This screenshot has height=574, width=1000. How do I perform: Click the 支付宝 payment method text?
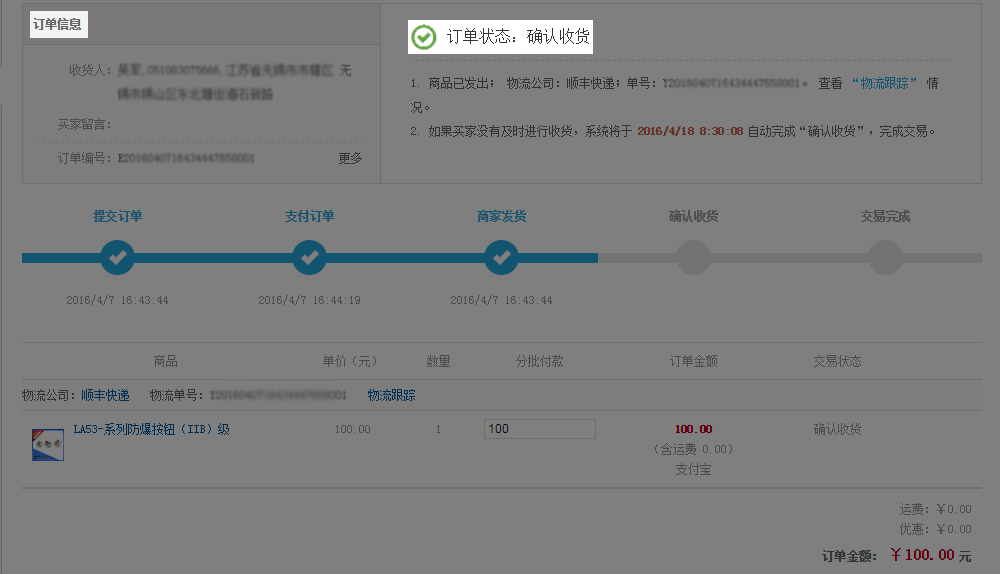(693, 469)
